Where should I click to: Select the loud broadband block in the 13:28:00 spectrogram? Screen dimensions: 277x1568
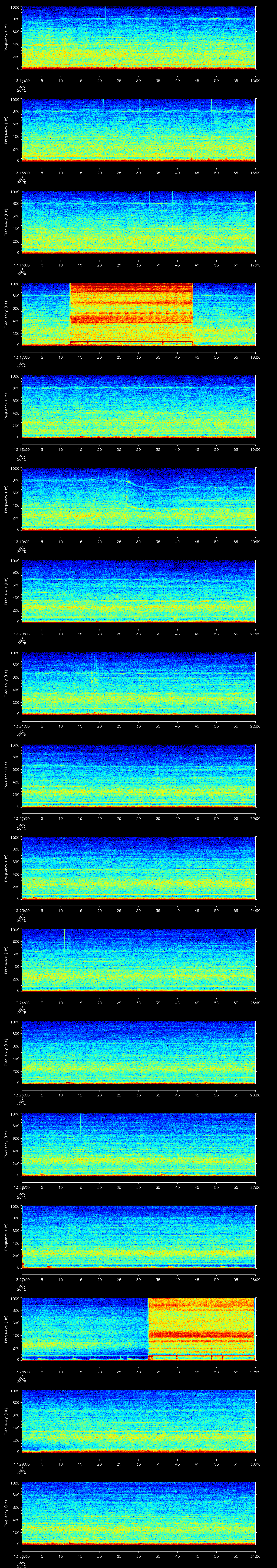[x=201, y=1328]
